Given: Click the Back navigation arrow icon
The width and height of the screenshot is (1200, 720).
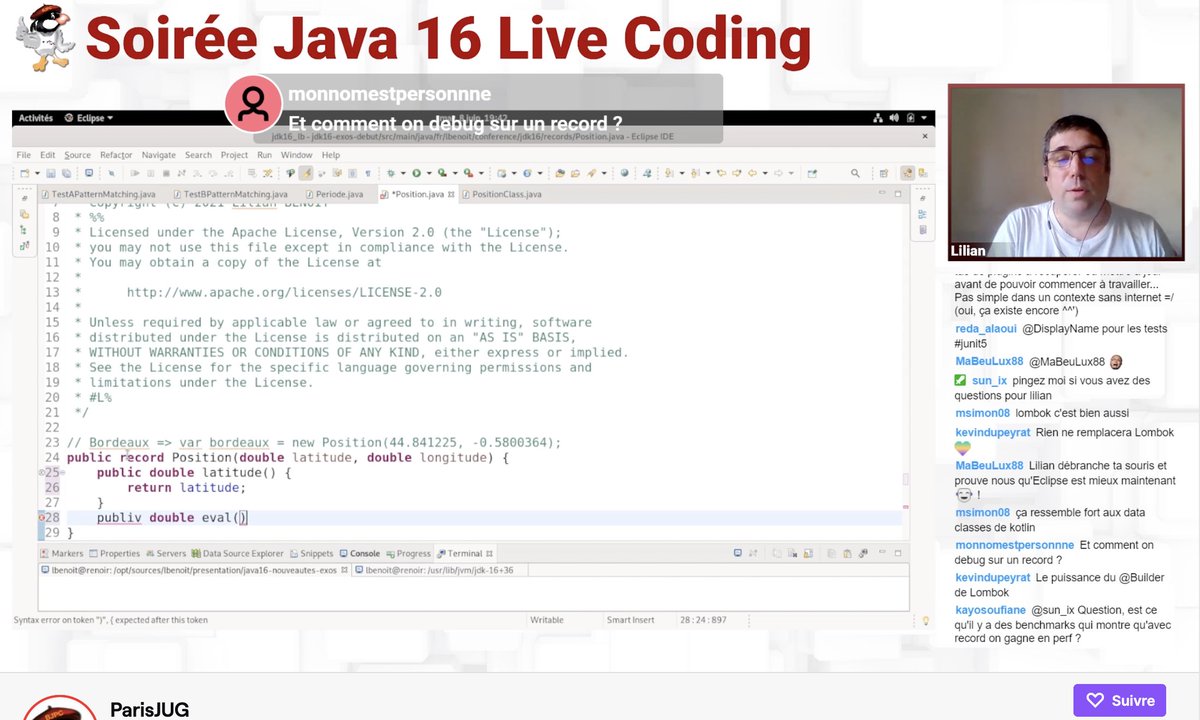Looking at the screenshot, I should [x=752, y=173].
